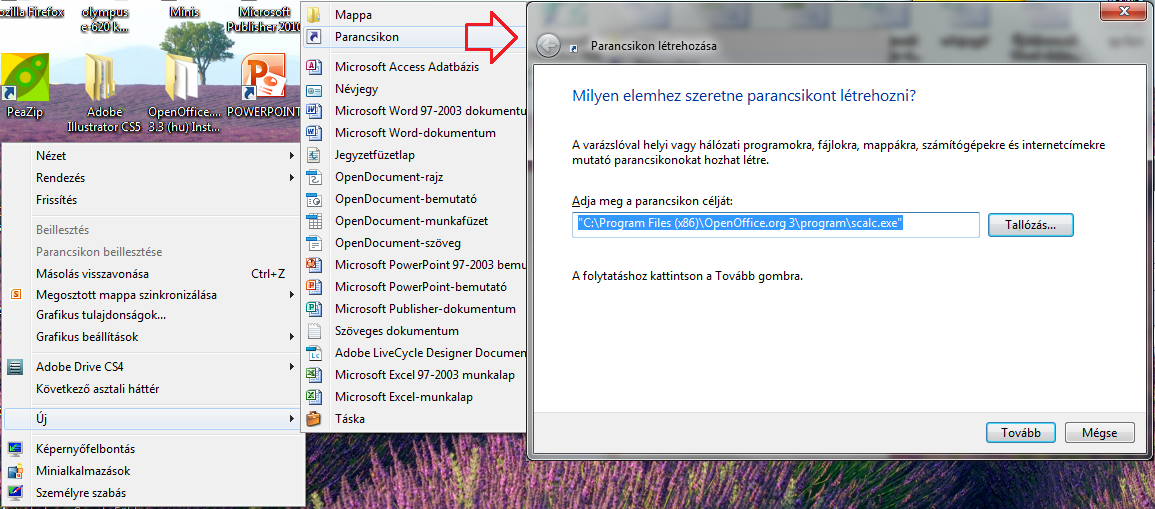The image size is (1155, 509).
Task: Click the Microsoft PowerPoint-bemutató icon
Action: [315, 287]
